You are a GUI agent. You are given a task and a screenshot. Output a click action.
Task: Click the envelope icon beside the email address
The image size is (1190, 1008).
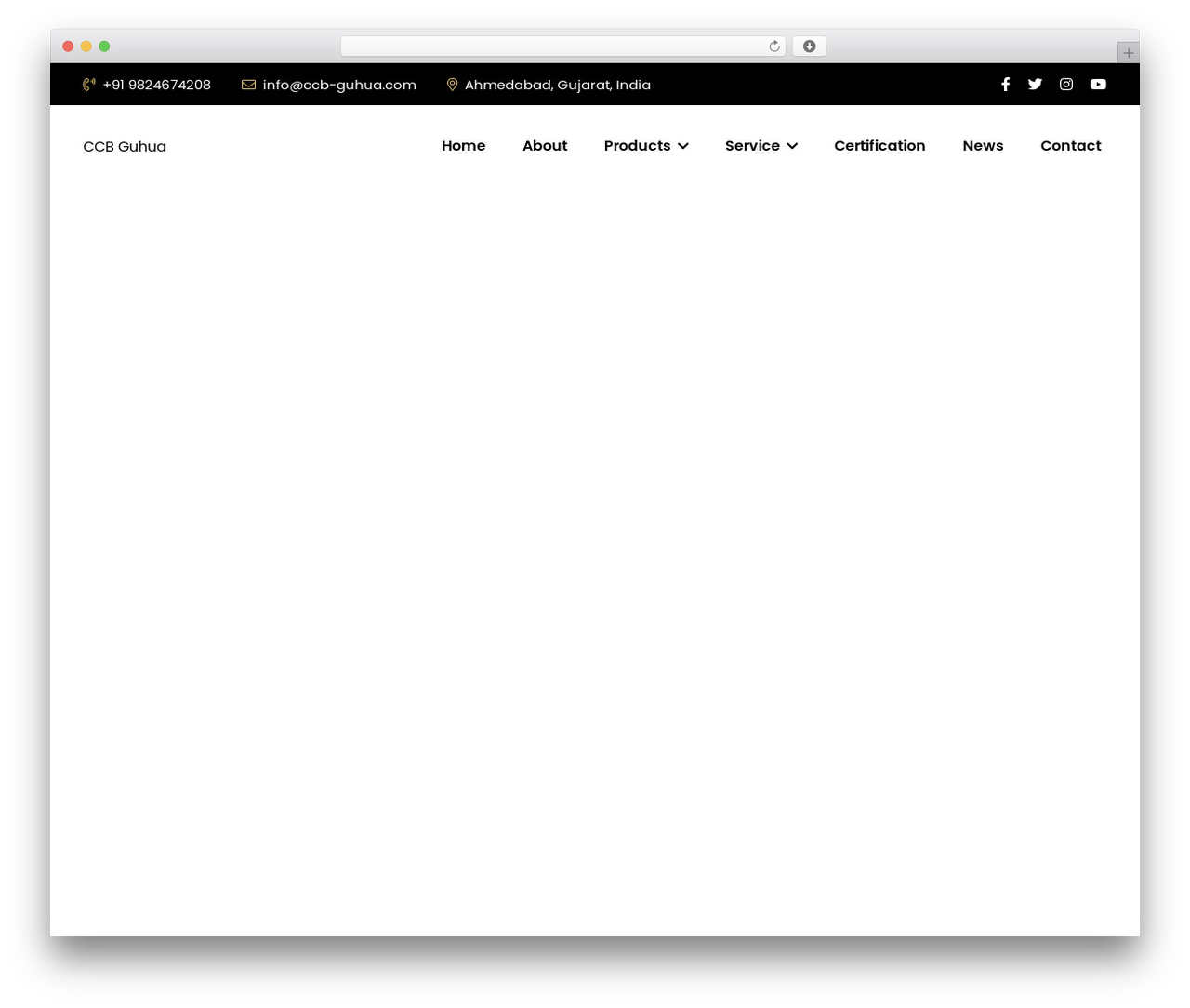tap(248, 85)
